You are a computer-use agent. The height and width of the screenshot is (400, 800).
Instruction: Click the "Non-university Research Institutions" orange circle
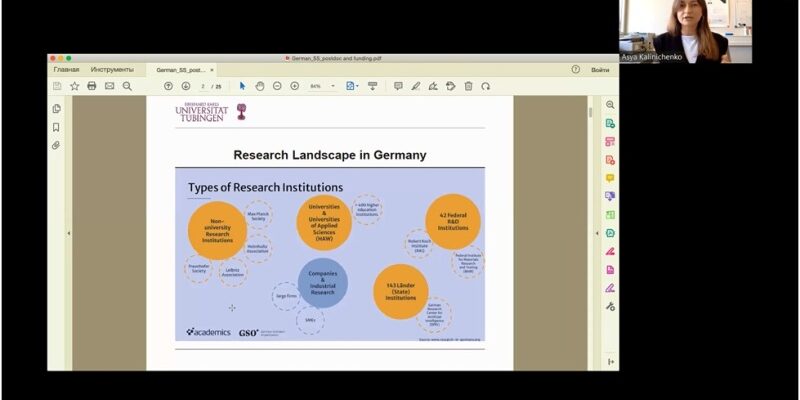[217, 231]
